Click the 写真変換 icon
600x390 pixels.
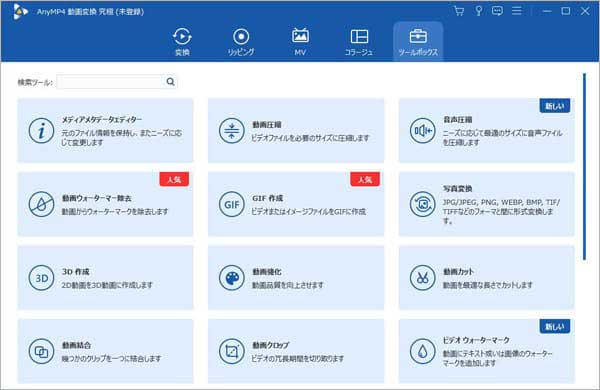pos(422,204)
